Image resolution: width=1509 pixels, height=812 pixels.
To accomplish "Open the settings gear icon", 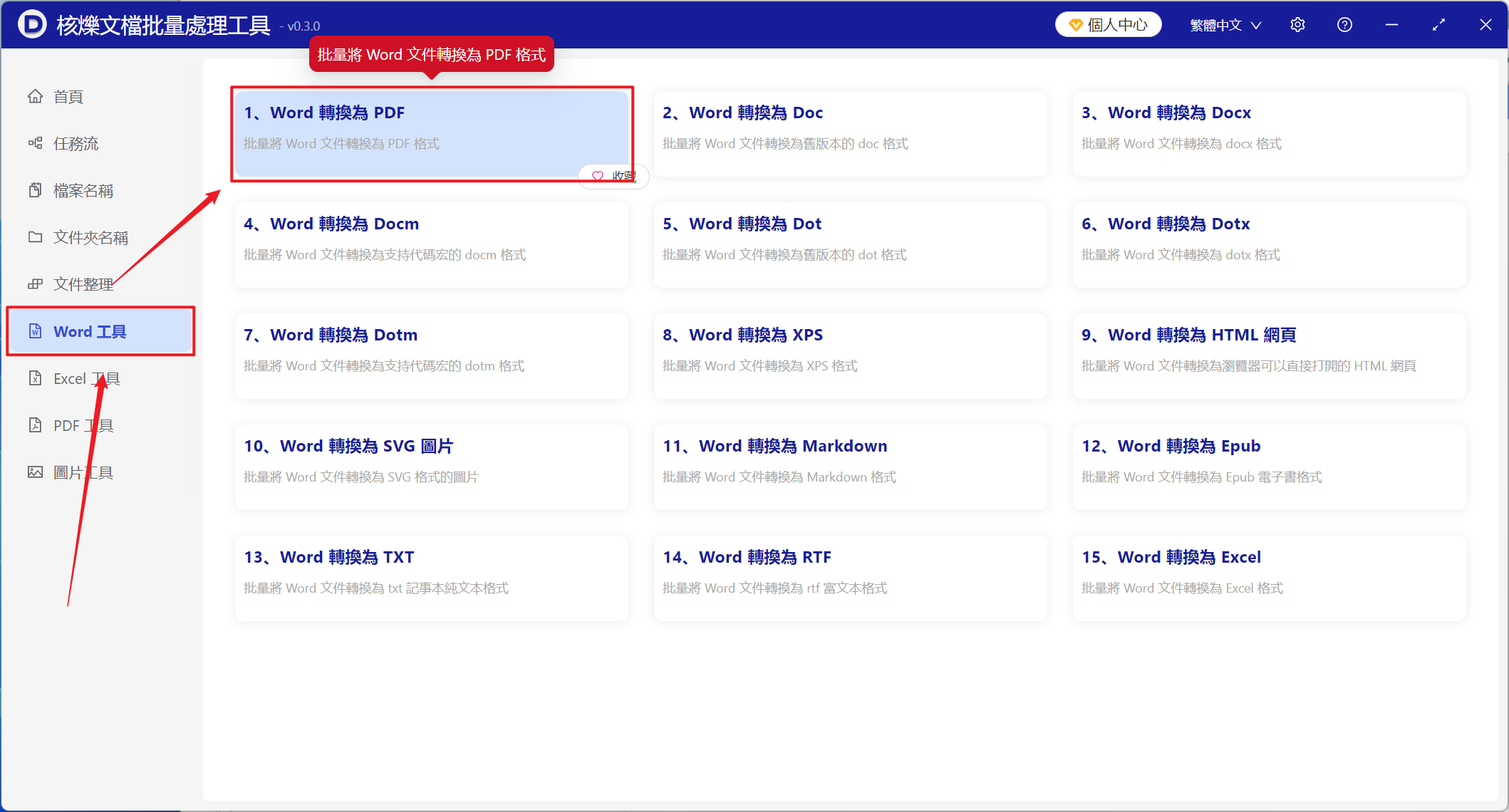I will pyautogui.click(x=1297, y=25).
